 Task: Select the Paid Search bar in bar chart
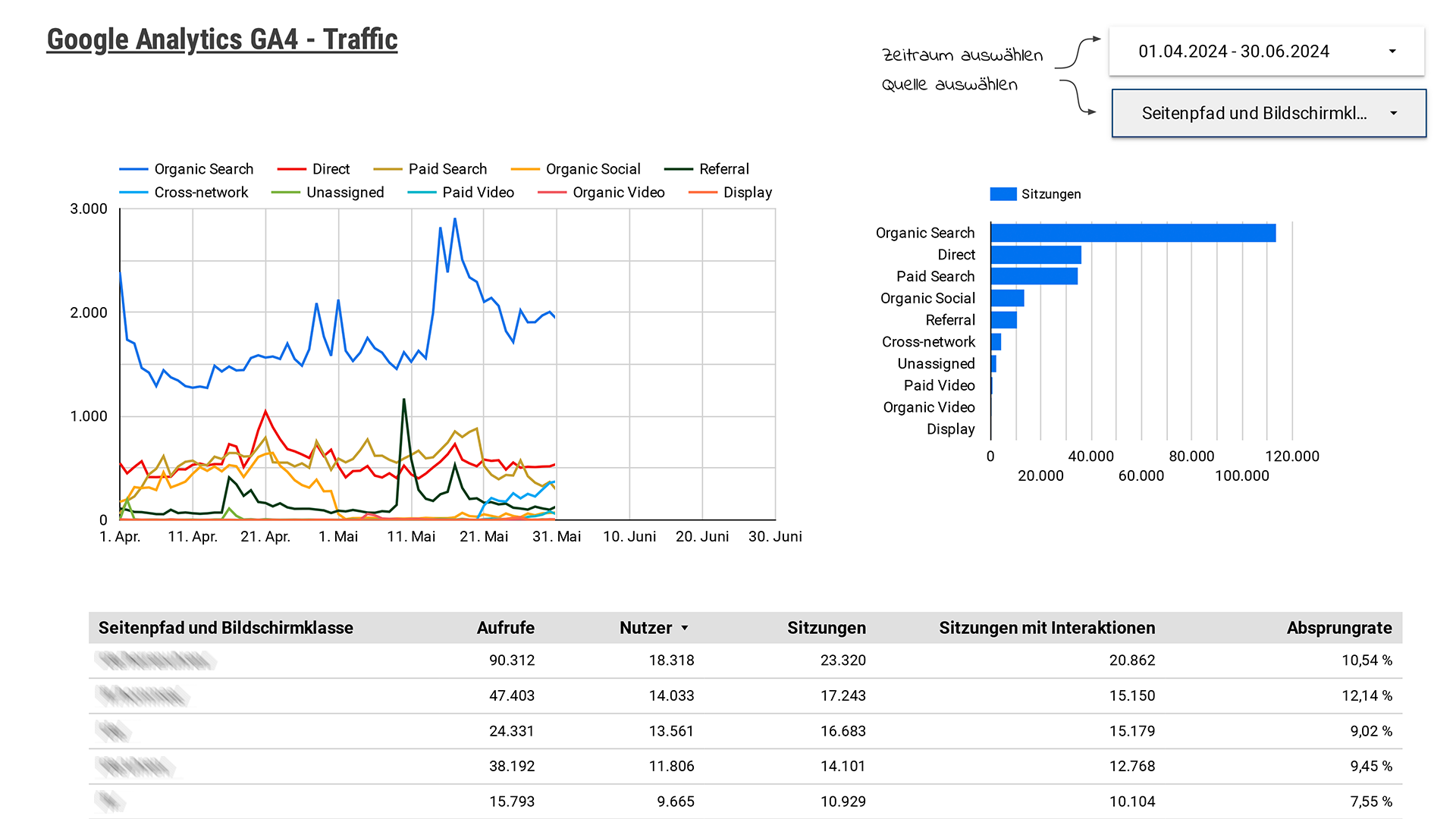tap(1034, 276)
